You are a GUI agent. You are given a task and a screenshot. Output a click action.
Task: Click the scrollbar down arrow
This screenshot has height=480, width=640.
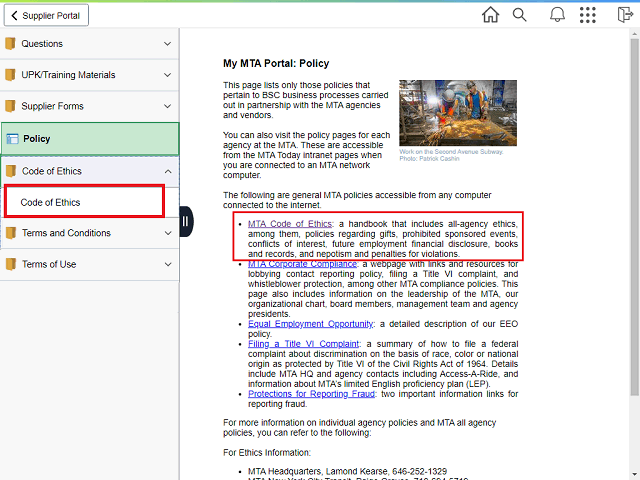[634, 475]
